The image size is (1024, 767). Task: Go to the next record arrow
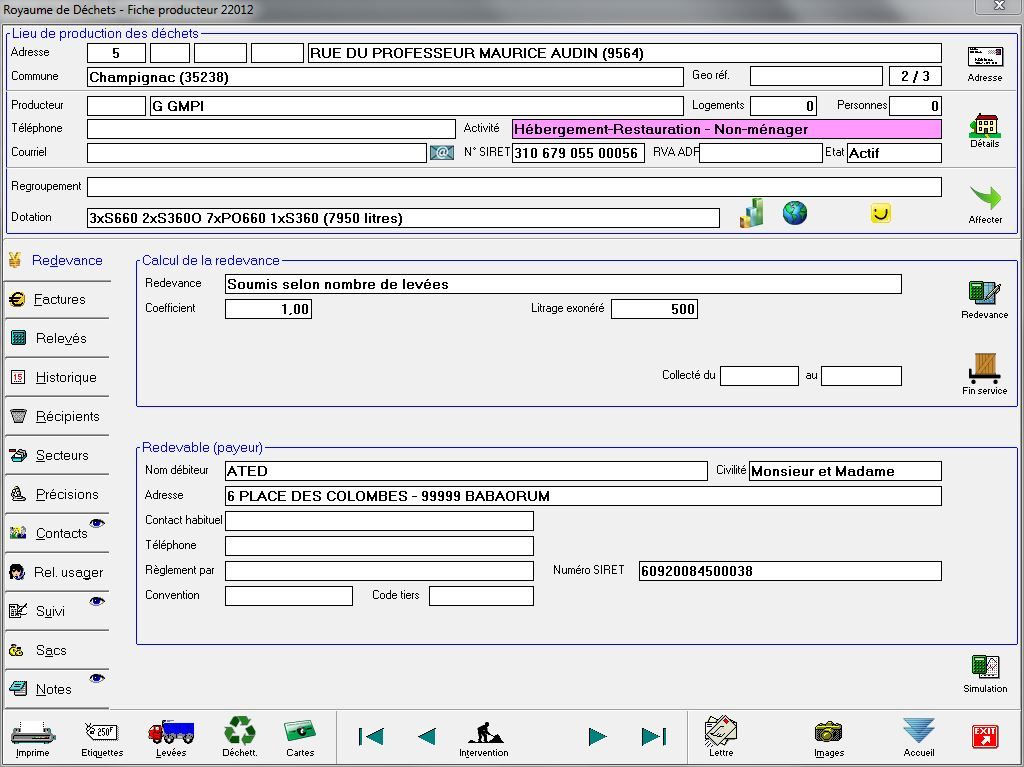(598, 737)
